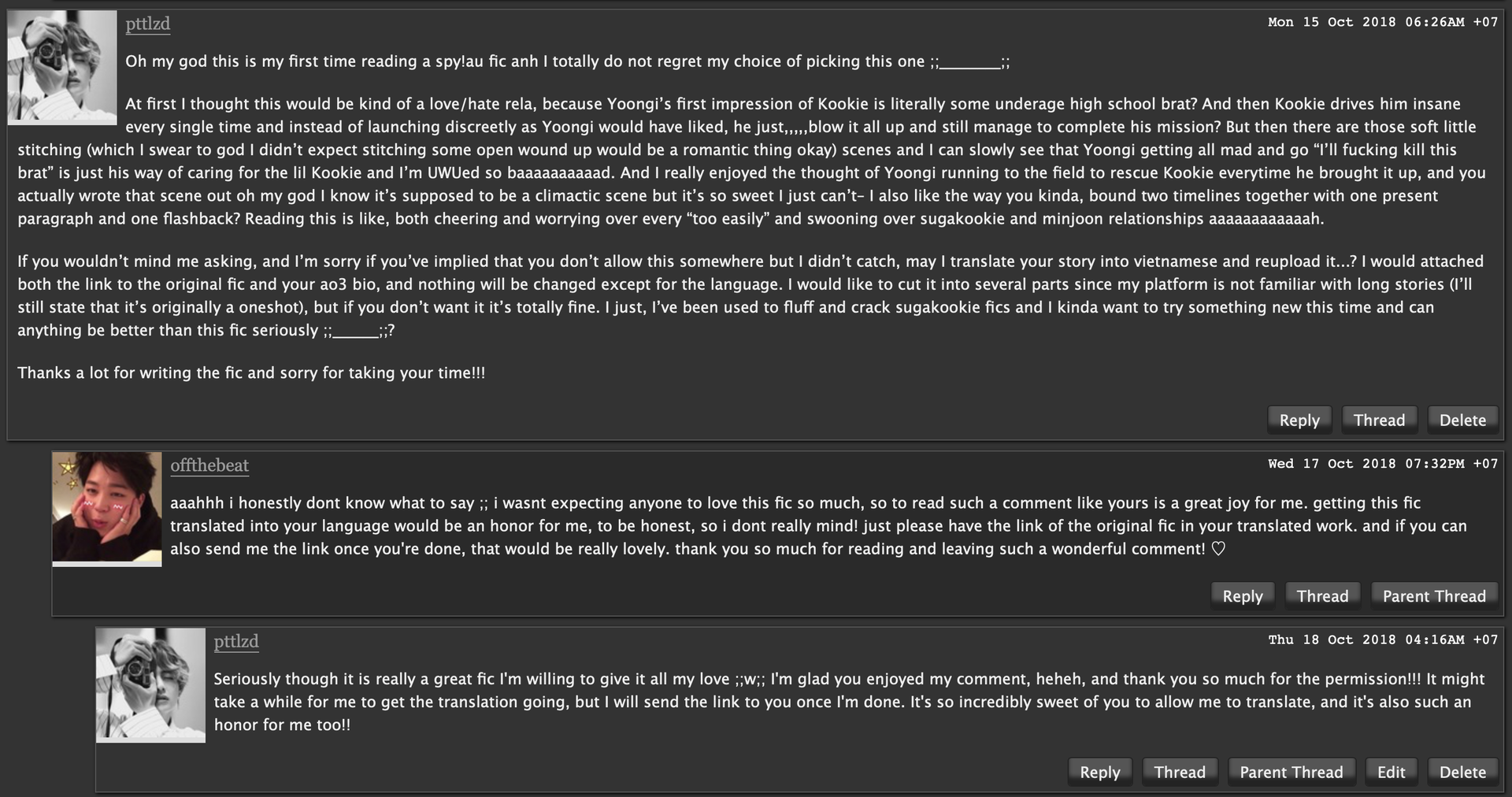Delete the last pttlzd comment

click(x=1462, y=772)
